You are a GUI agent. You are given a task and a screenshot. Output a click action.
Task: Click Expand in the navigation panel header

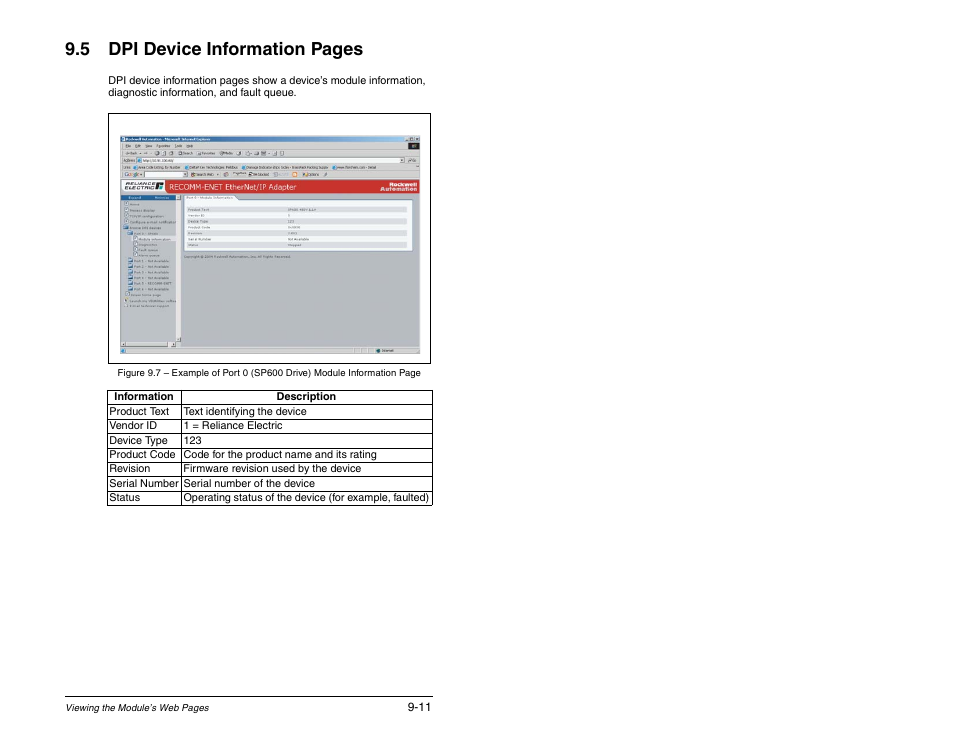click(134, 198)
